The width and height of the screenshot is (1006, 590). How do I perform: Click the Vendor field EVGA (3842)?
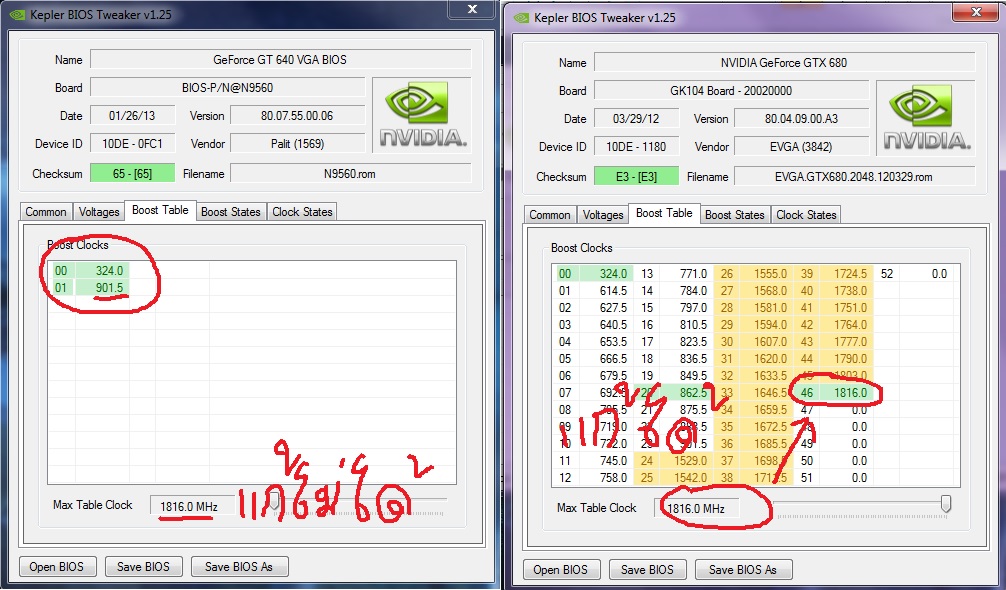pyautogui.click(x=801, y=147)
